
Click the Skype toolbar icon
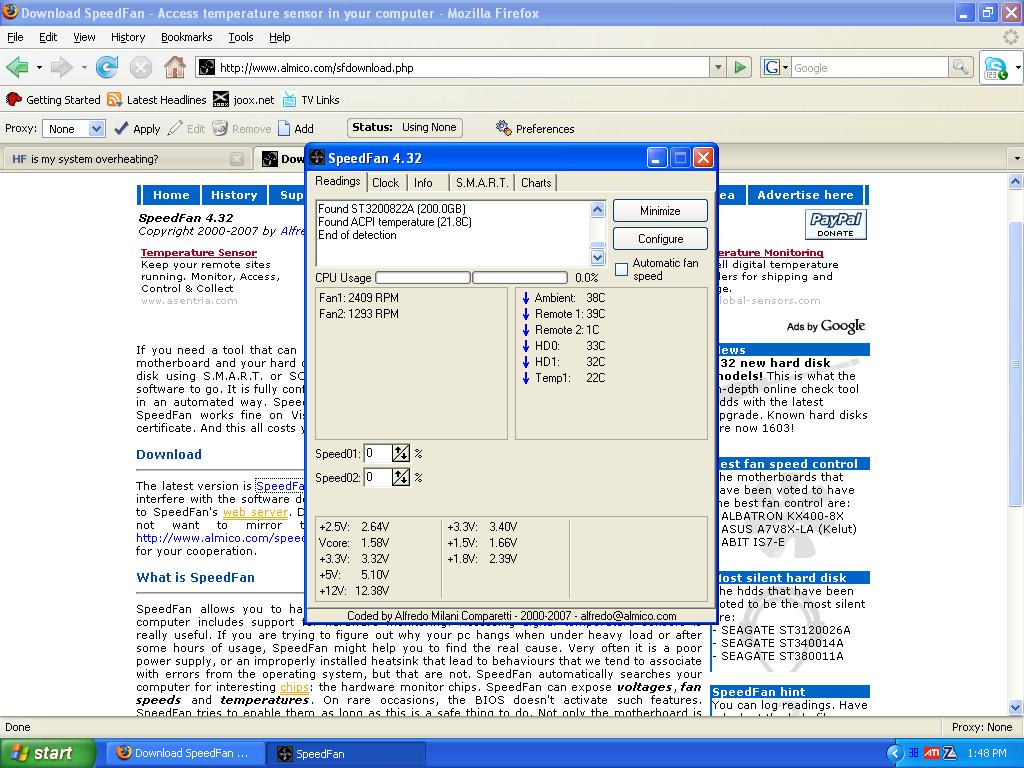point(995,68)
